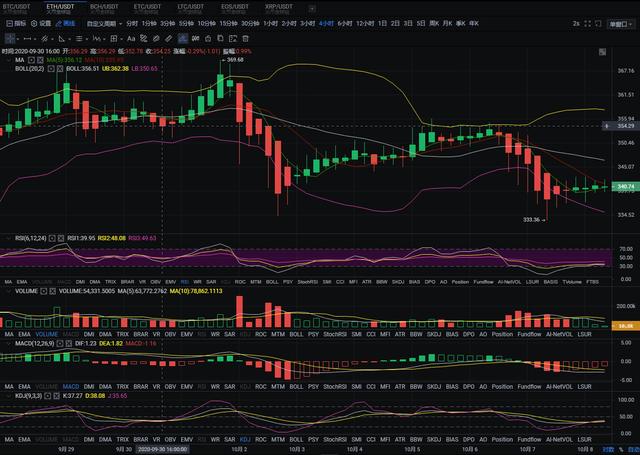640x455 pixels.
Task: Open RSI(6,12,24) indicator settings icon
Action: pyautogui.click(x=52, y=238)
